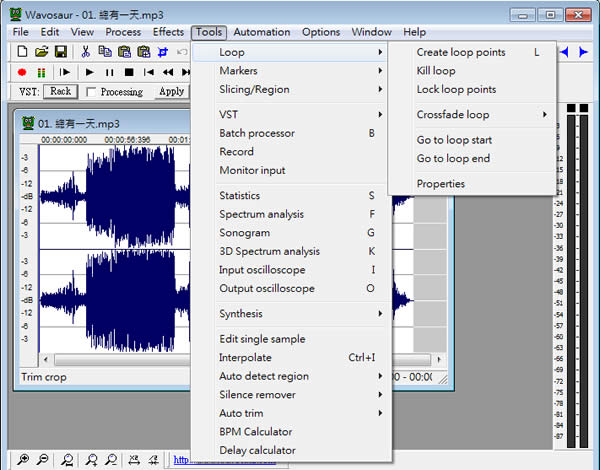This screenshot has height=470, width=600.
Task: Open a file with the folder icon
Action: 42,51
